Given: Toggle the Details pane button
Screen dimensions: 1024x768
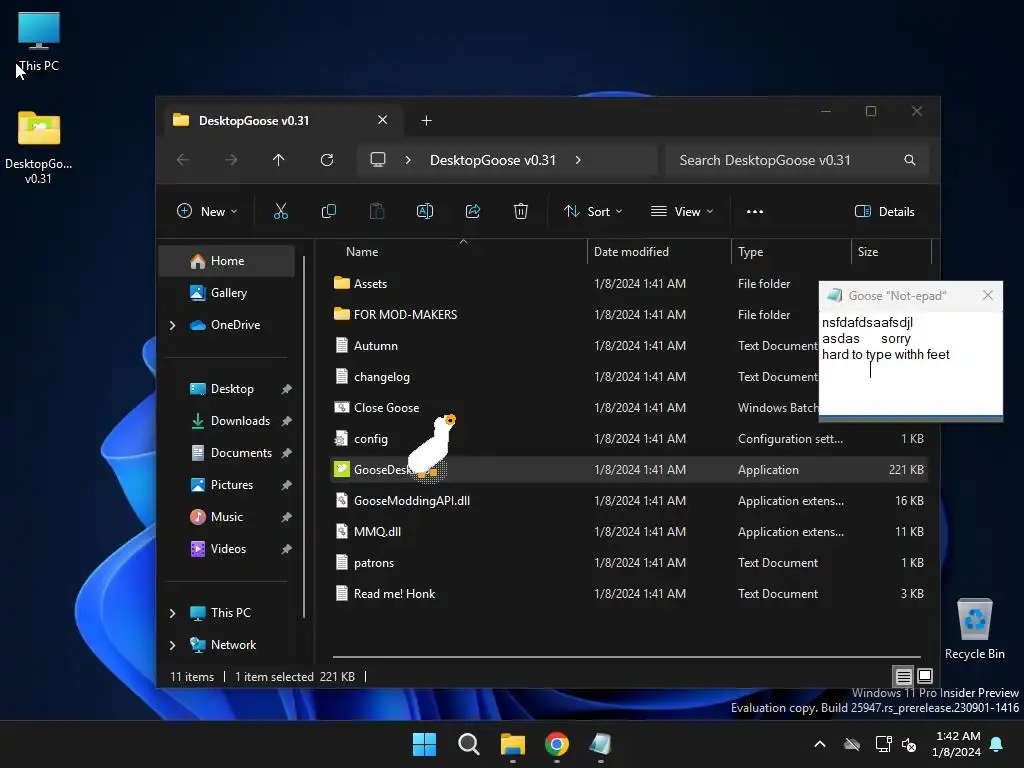Looking at the screenshot, I should (885, 212).
